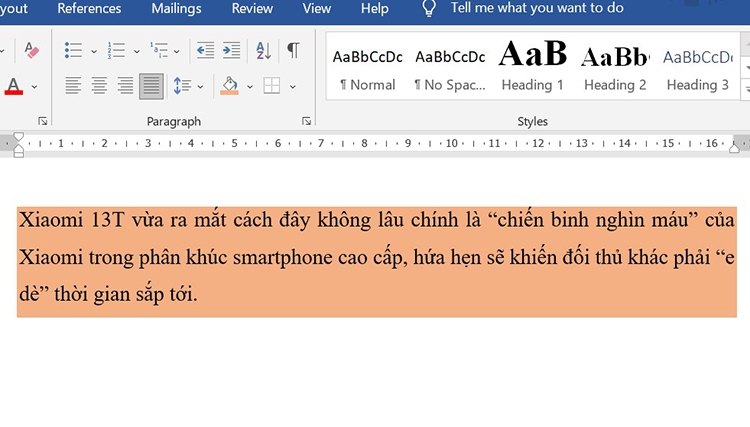Center the paragraph text
Screen dimensions: 750x427
(x=99, y=86)
